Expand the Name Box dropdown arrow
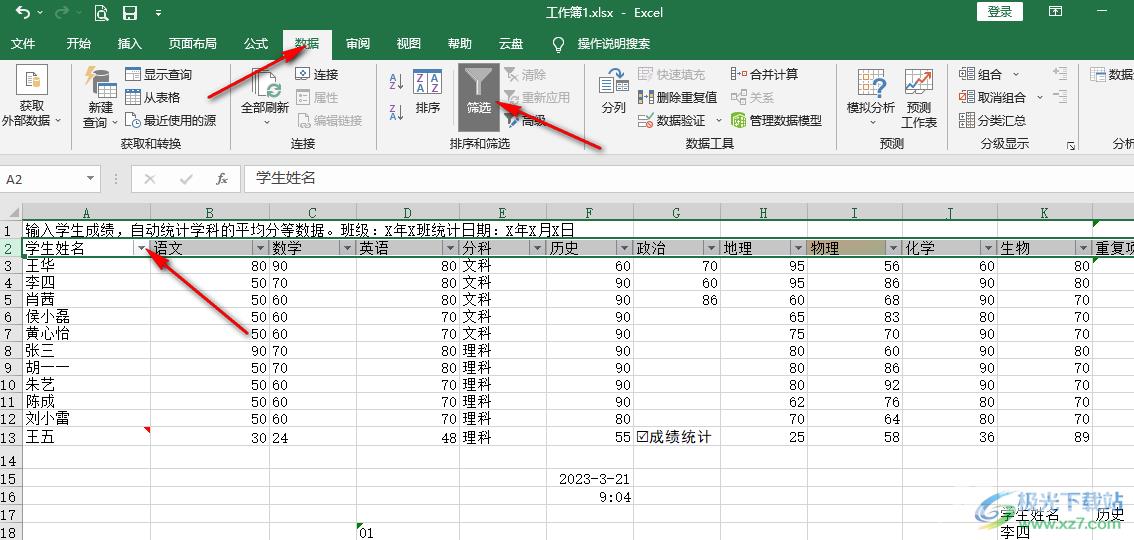1134x540 pixels. point(90,179)
